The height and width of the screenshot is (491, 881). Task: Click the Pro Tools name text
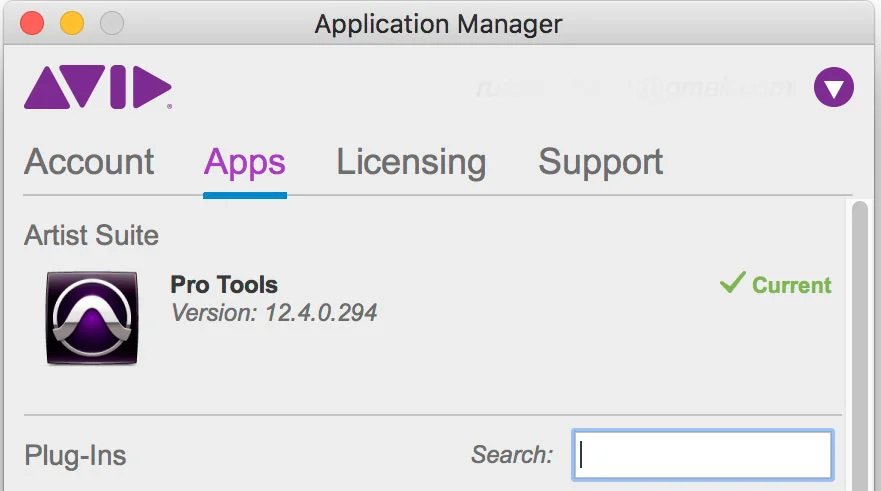(224, 285)
